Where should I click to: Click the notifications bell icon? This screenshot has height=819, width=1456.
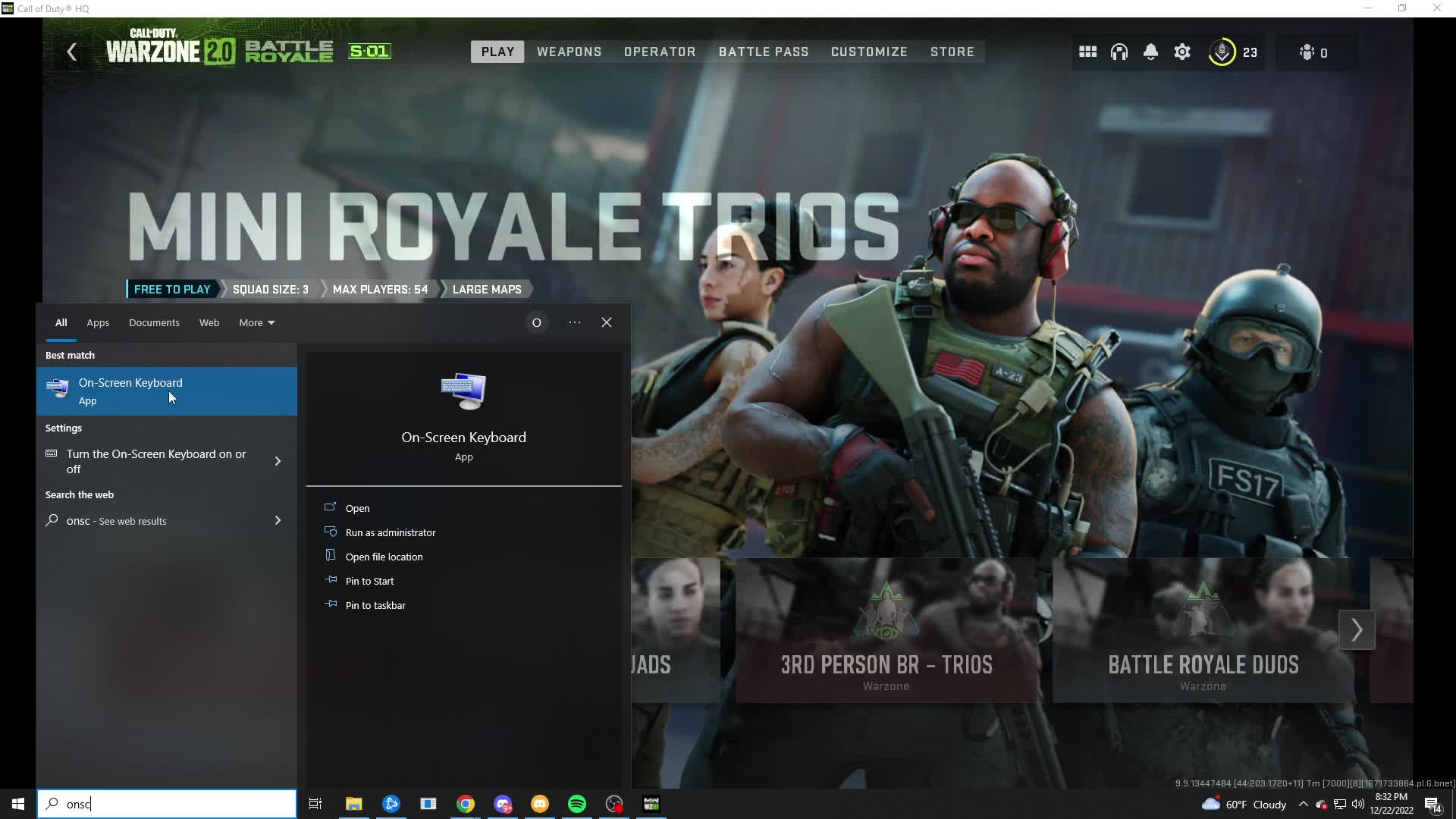[1150, 52]
